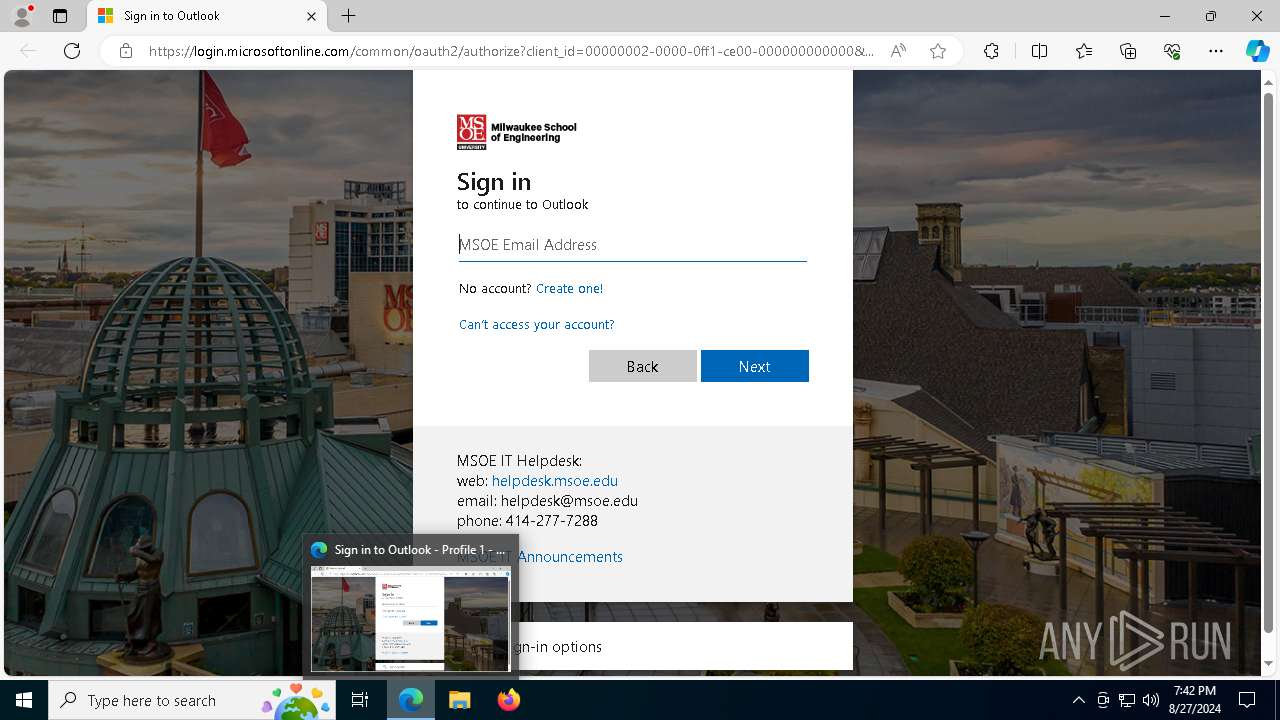Click the Next button
The width and height of the screenshot is (1280, 720).
coord(754,366)
